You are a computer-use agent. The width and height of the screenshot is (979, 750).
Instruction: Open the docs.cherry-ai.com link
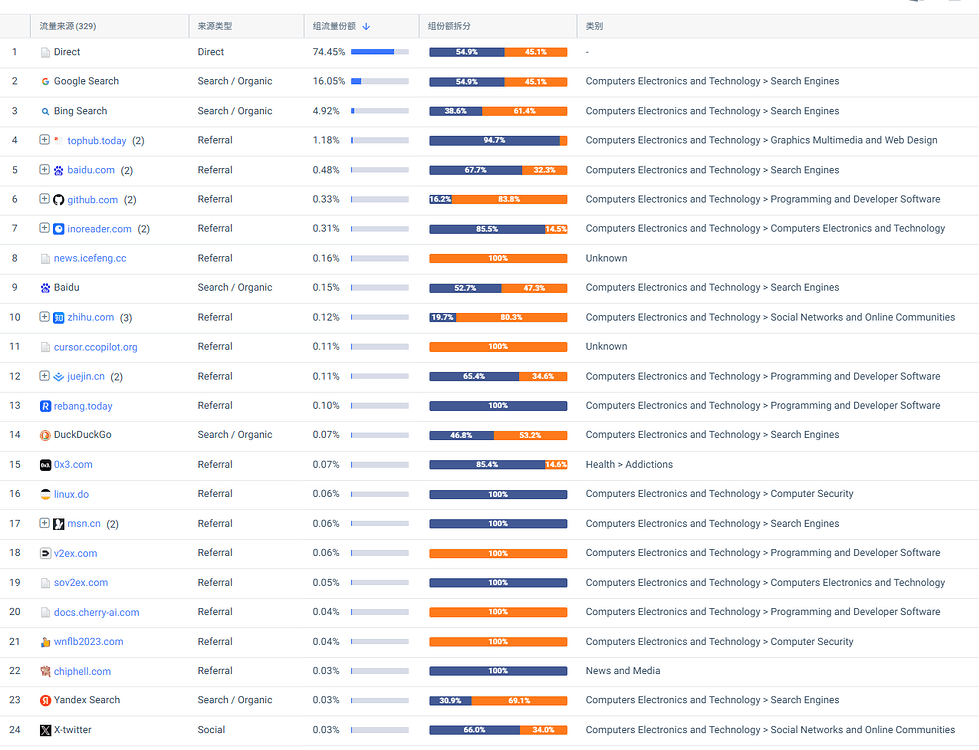coord(97,613)
